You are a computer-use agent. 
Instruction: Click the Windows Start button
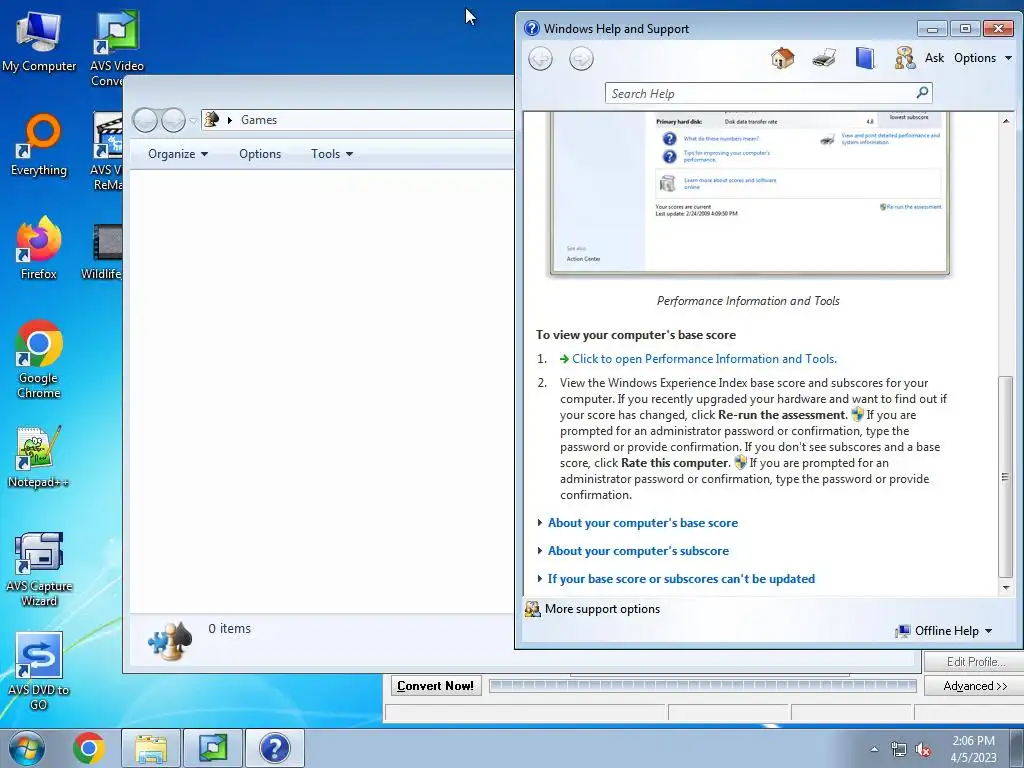26,748
